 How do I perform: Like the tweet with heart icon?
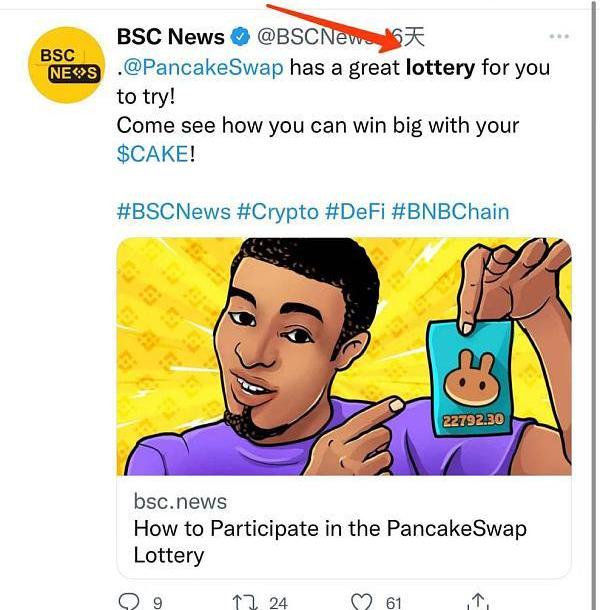click(361, 601)
